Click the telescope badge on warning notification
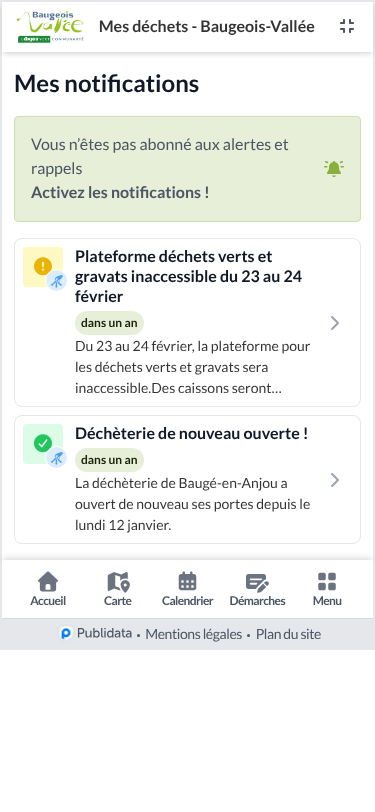Screen dimensions: 375x812 (56, 282)
